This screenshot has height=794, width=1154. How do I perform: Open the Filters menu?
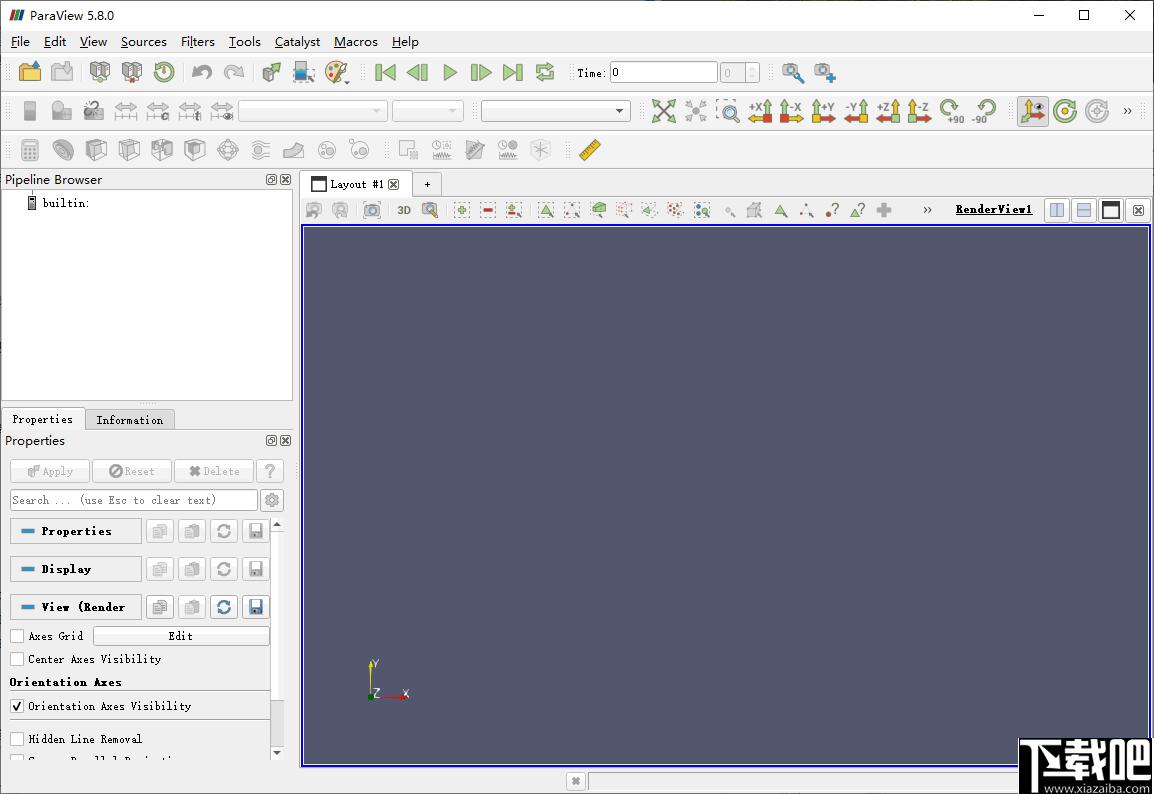tap(197, 42)
